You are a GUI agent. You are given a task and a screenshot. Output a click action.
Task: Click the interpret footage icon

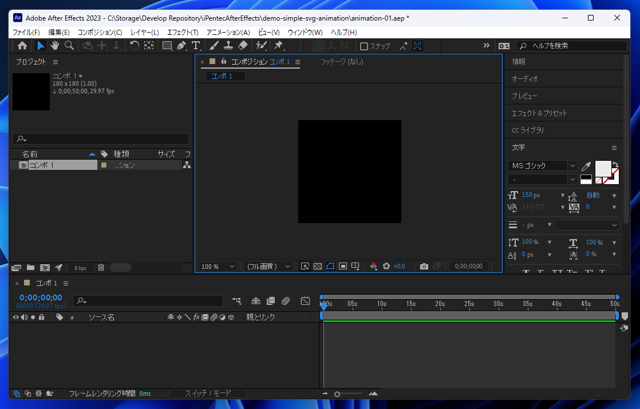[16, 268]
